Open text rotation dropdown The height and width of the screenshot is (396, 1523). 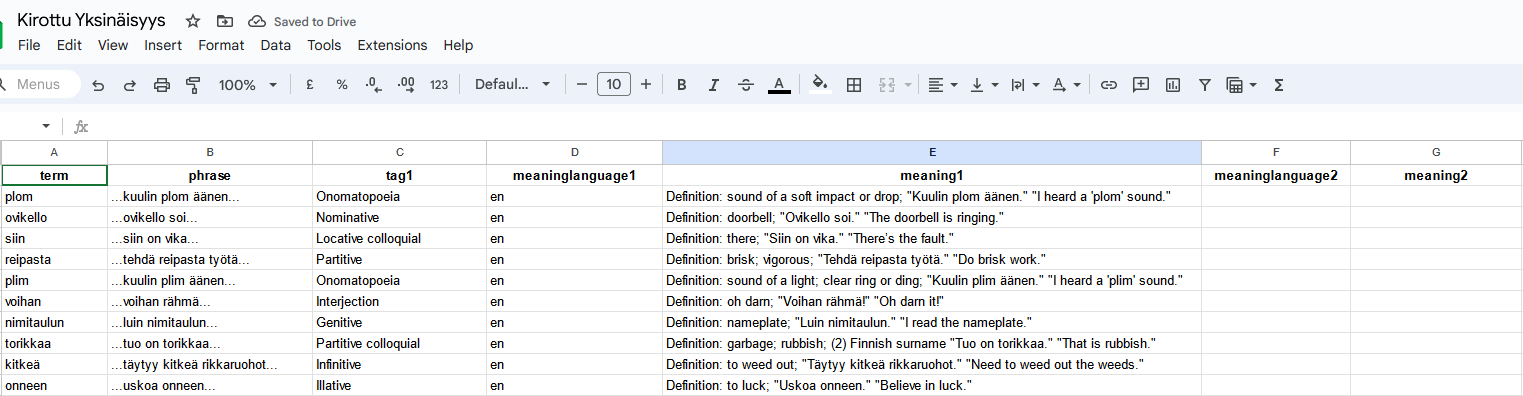click(1066, 85)
